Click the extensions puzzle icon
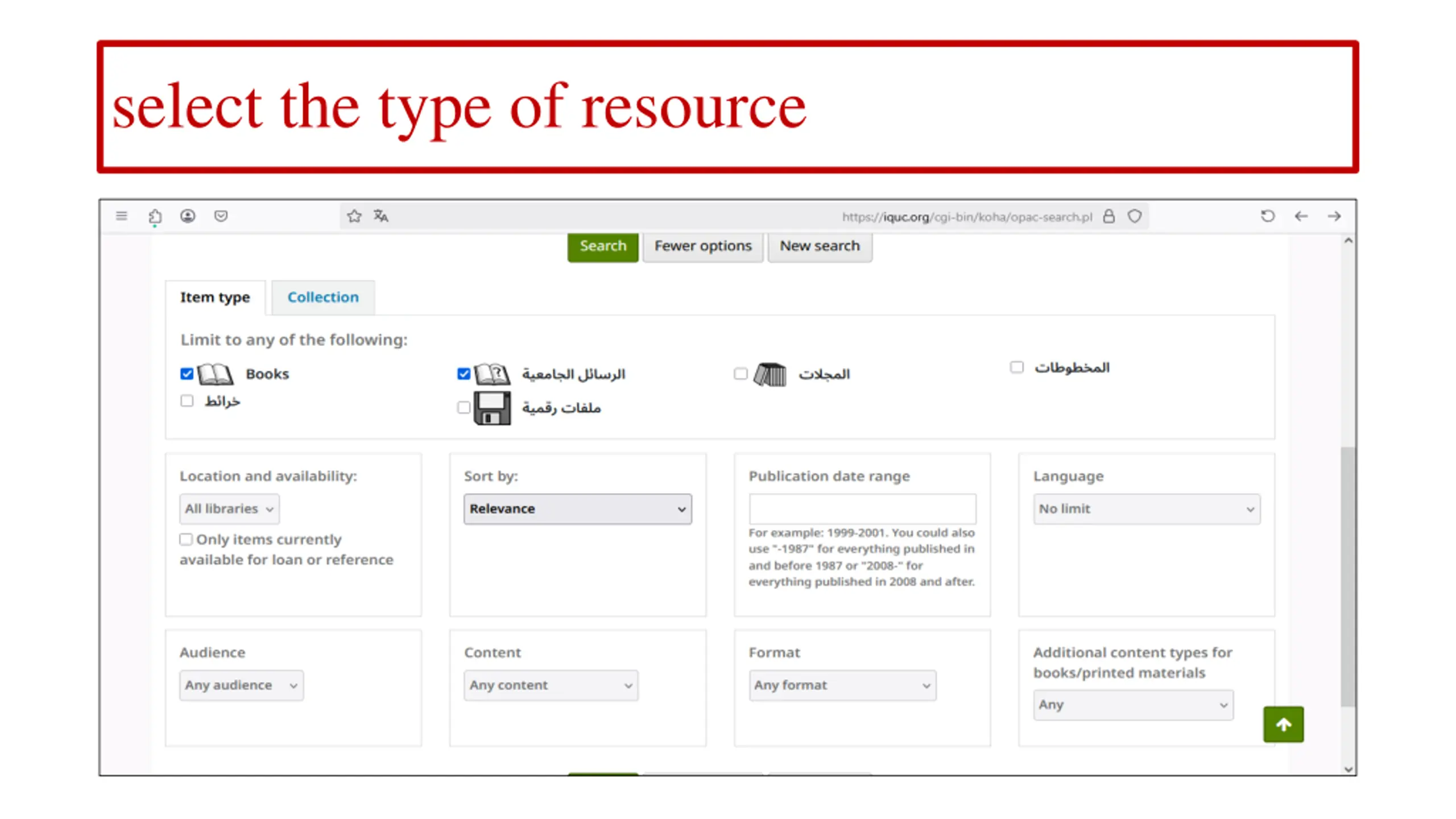Screen dimensions: 1456x819 pyautogui.click(x=155, y=217)
